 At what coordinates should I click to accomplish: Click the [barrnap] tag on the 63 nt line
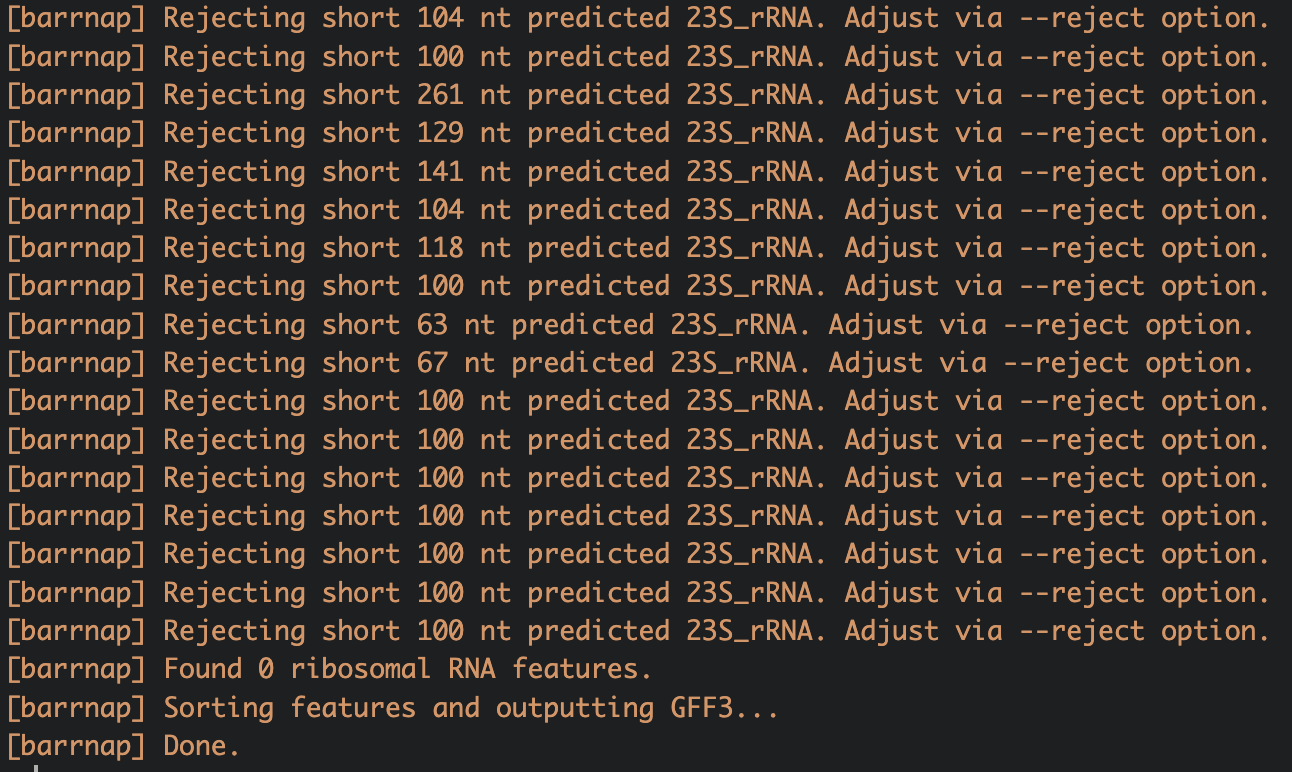click(x=76, y=325)
